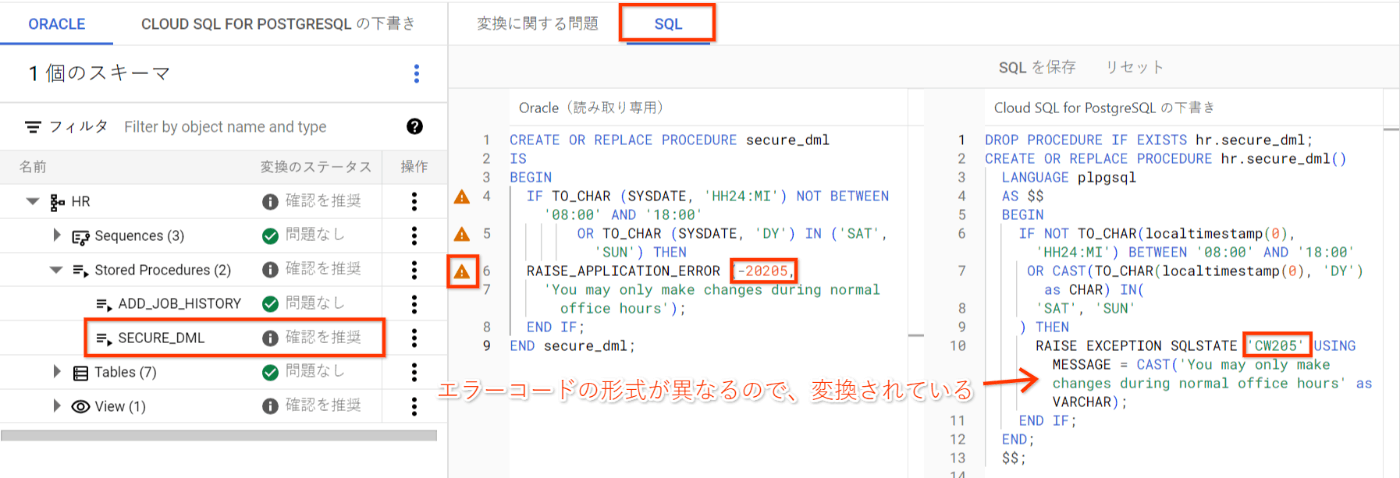Click green check status for Sequences
The width and height of the screenshot is (1400, 478).
[269, 236]
